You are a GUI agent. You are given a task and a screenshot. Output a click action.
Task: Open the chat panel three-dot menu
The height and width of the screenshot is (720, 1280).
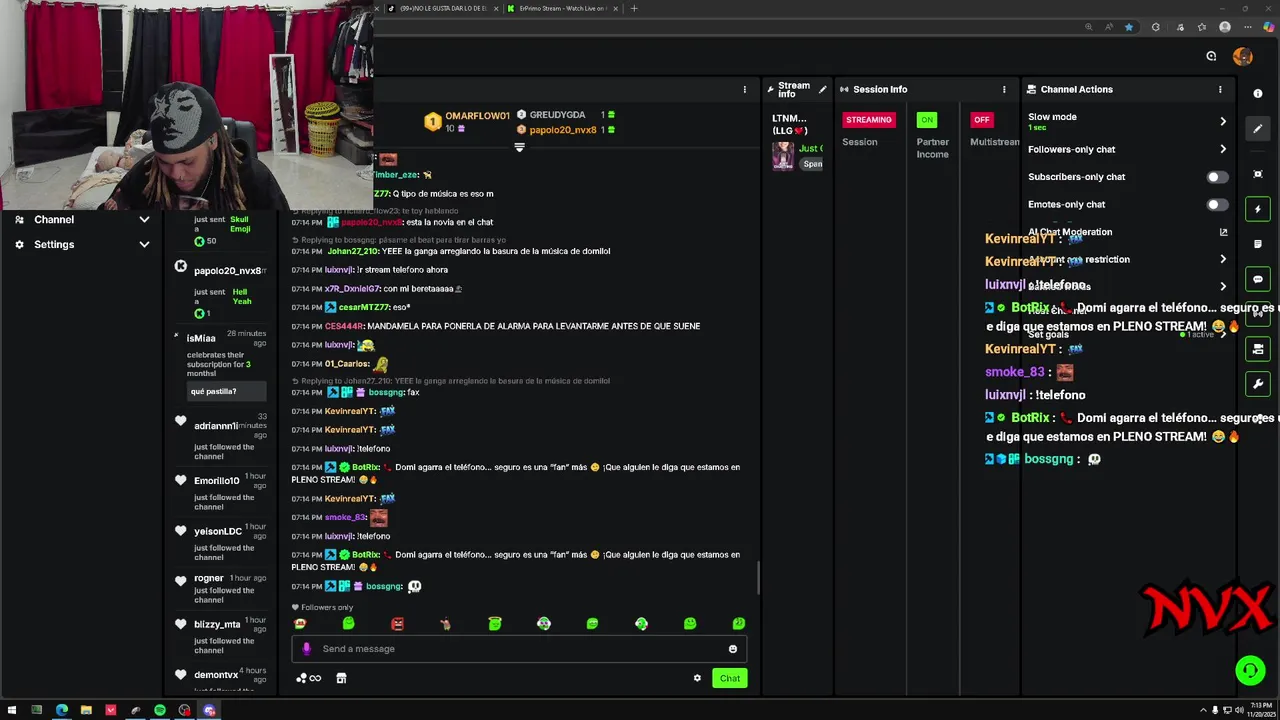tap(744, 89)
